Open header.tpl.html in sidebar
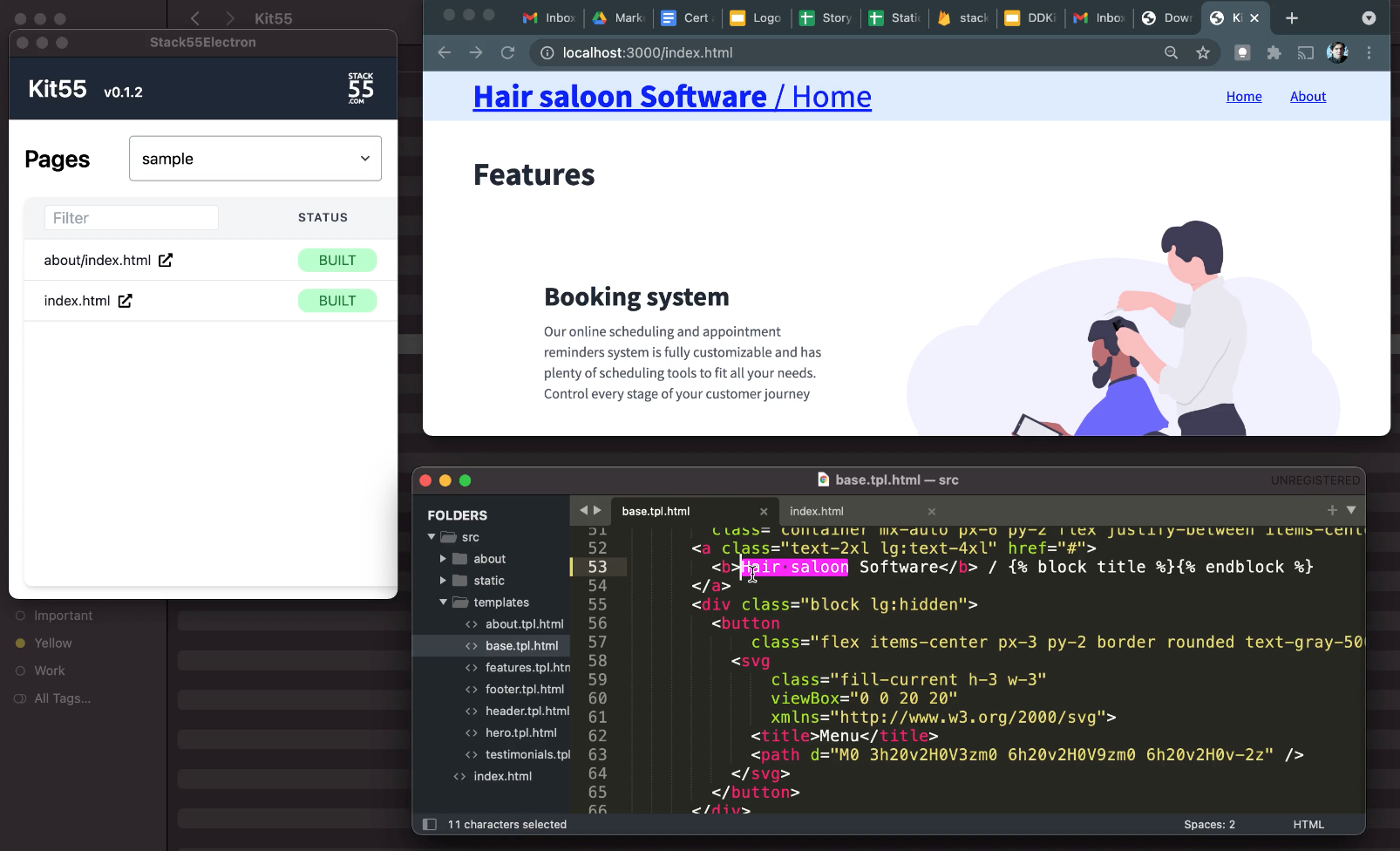Viewport: 1400px width, 851px height. (x=527, y=711)
